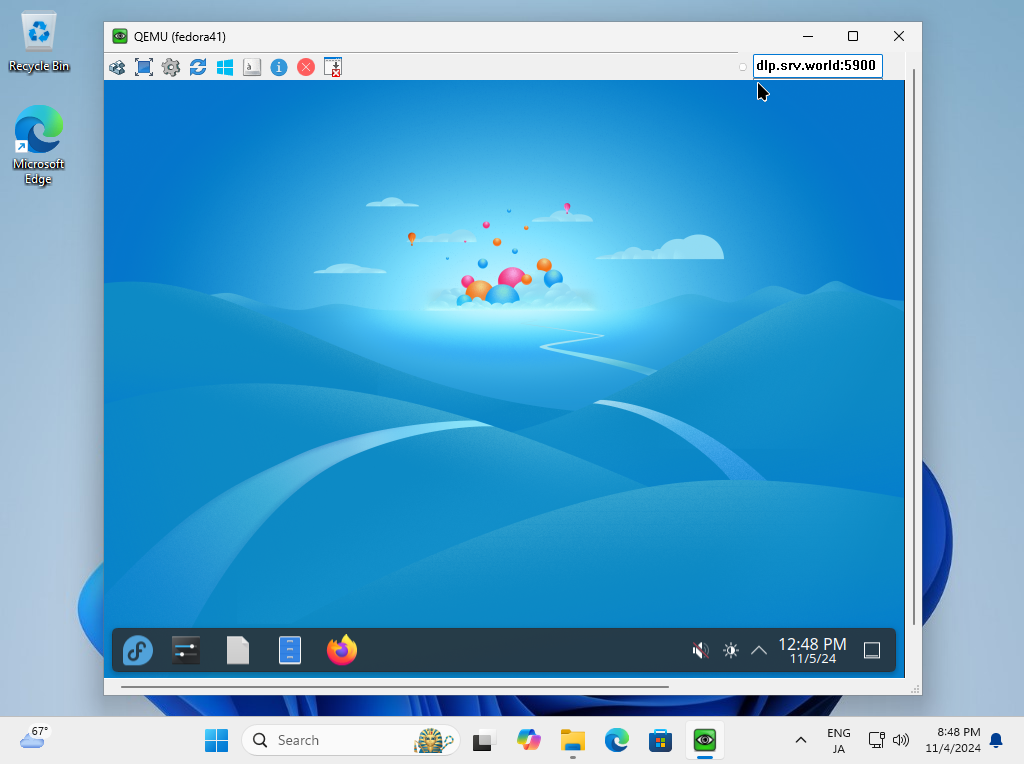This screenshot has height=764, width=1024.
Task: Toggle fullscreen mode in VNC toolbar
Action: pyautogui.click(x=144, y=67)
